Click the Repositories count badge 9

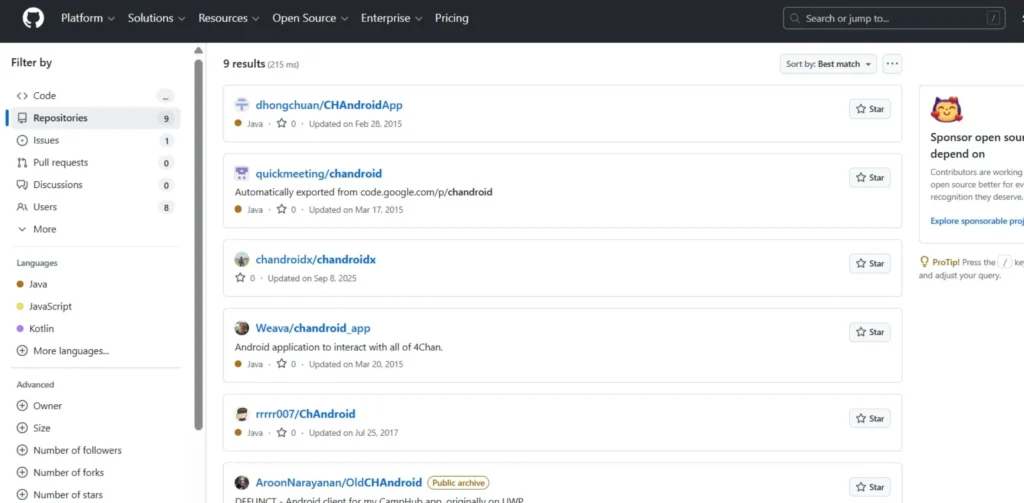(x=166, y=118)
